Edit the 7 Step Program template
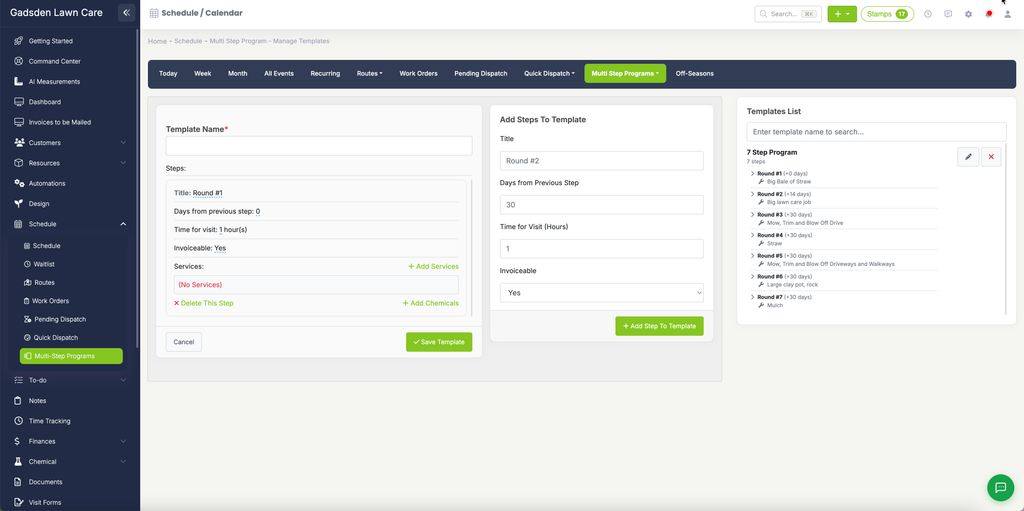This screenshot has height=511, width=1024. [968, 157]
